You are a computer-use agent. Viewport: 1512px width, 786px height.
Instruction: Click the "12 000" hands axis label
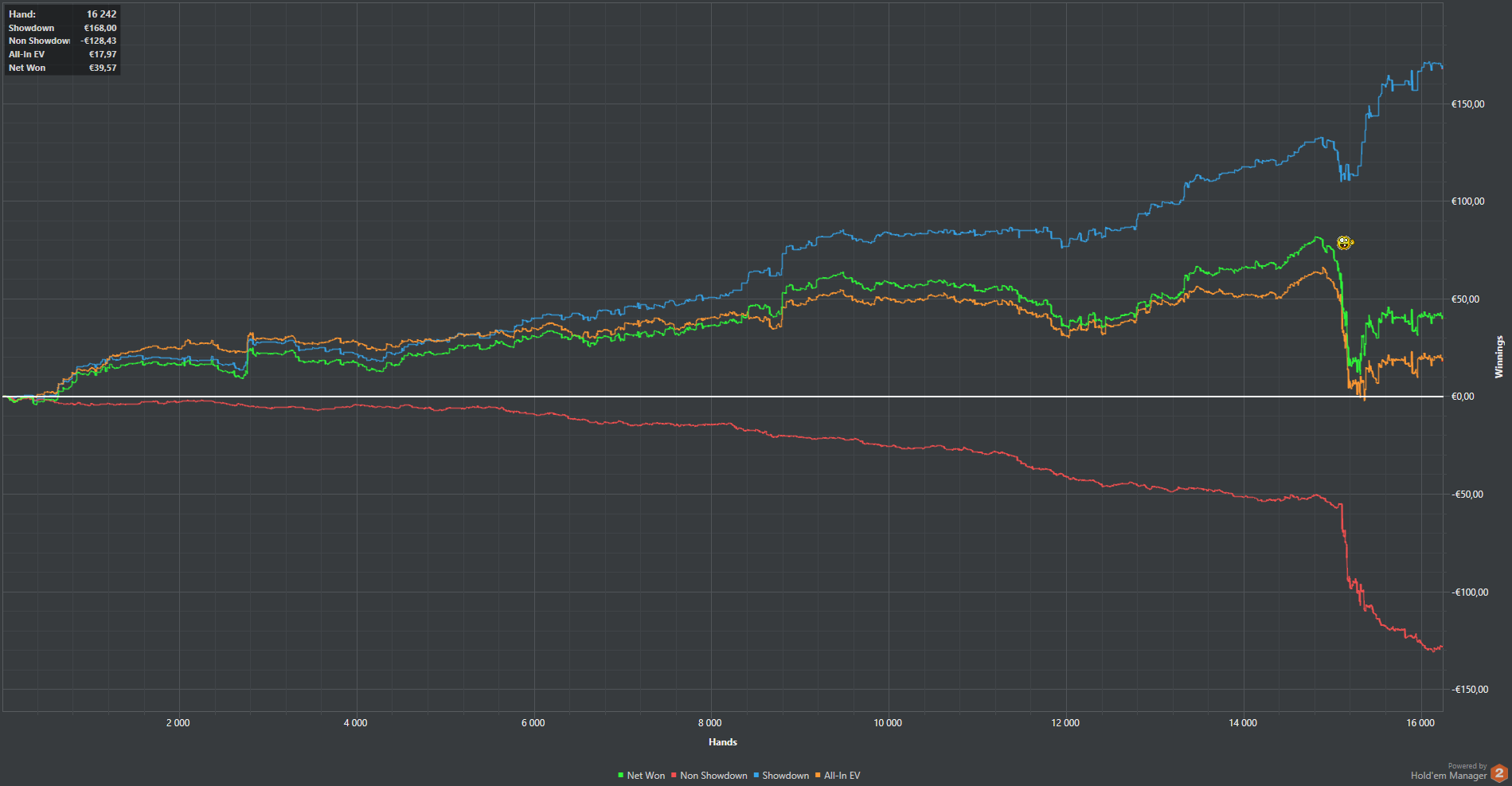(1065, 723)
